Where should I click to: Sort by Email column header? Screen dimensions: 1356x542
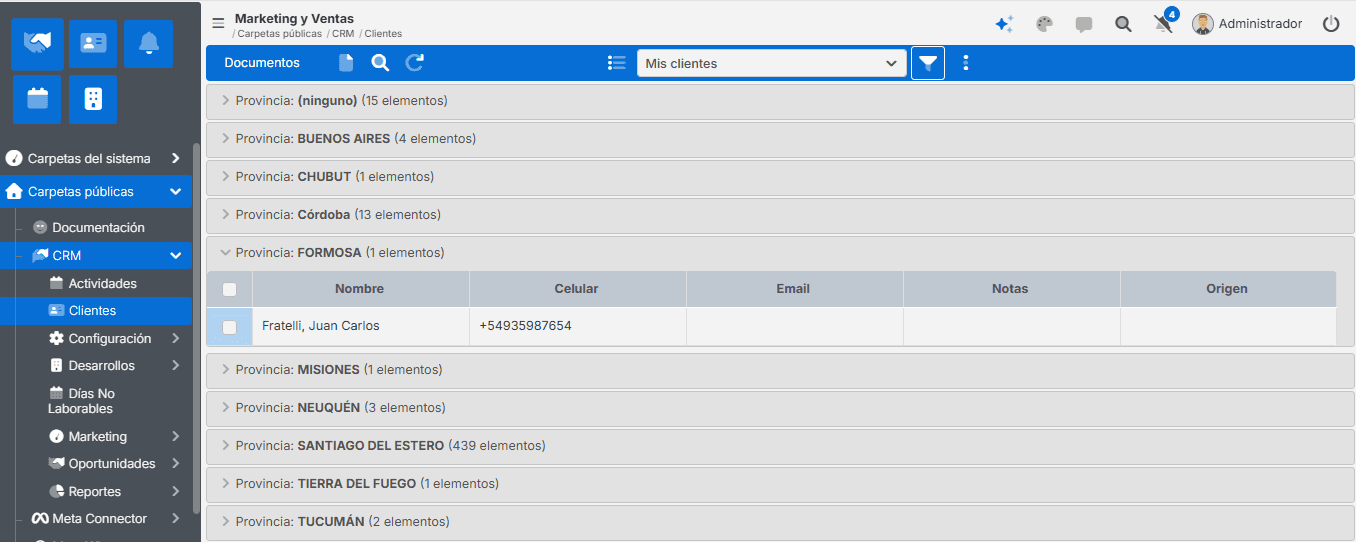(794, 289)
